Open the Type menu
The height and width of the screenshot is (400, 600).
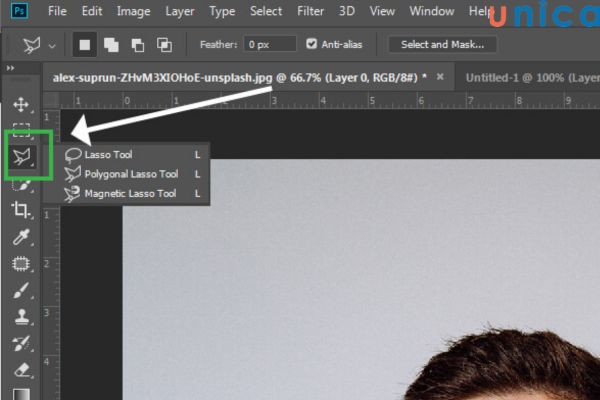tap(222, 11)
